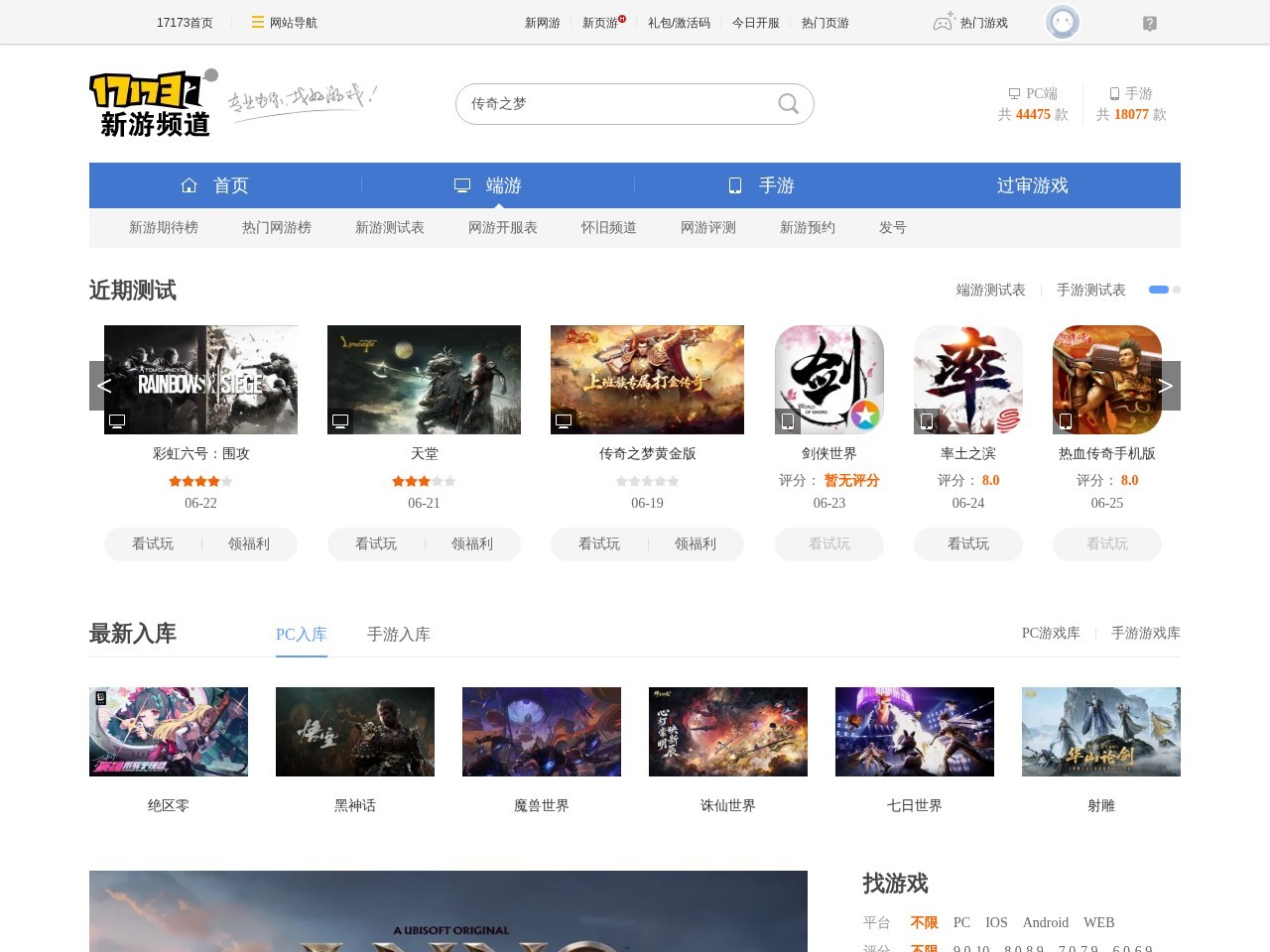1270x952 pixels.
Task: Open 手游测试表 link
Action: tap(1091, 290)
